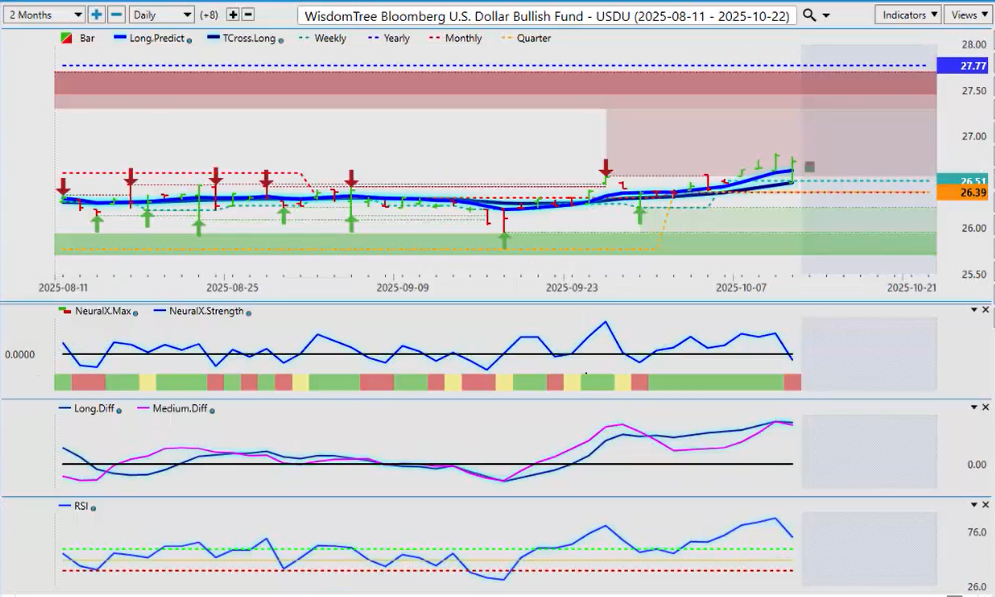
Task: Click the Bar legend color swatch
Action: click(x=67, y=38)
